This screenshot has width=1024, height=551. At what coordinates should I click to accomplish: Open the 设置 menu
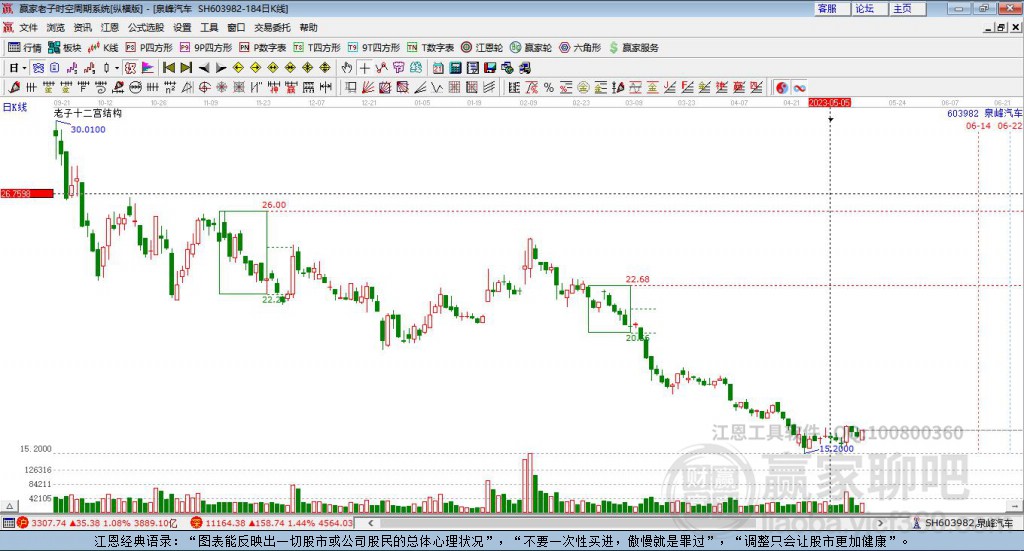point(182,27)
